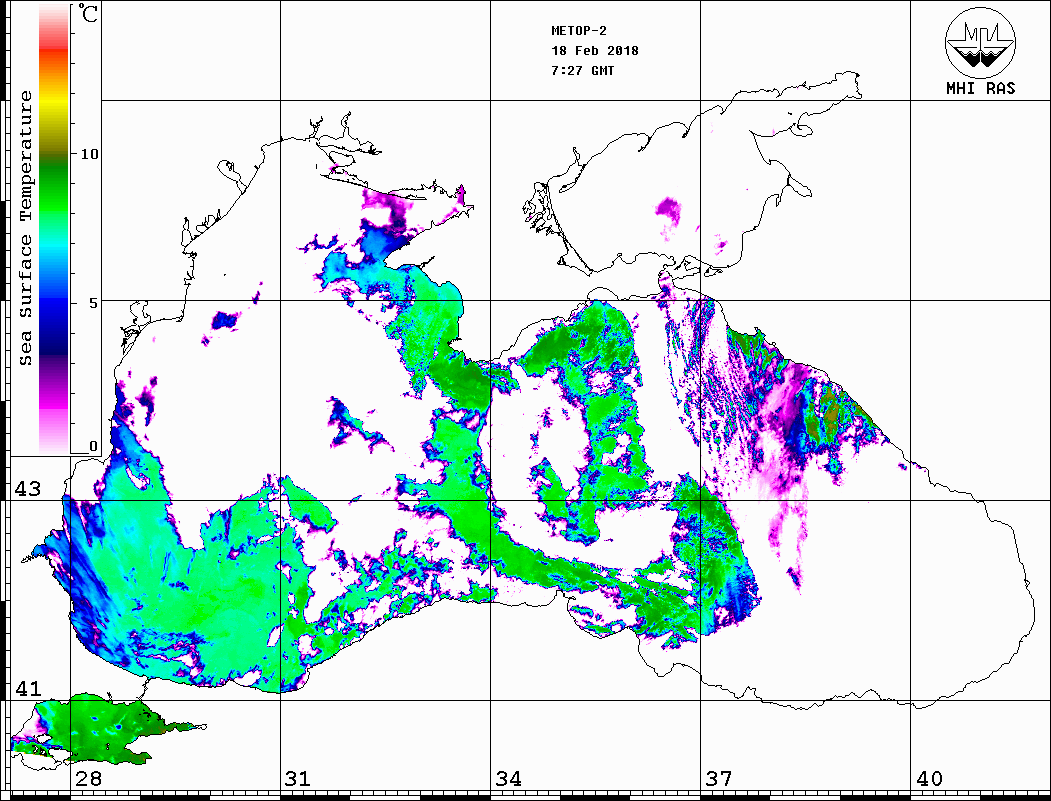This screenshot has height=801, width=1051.
Task: Click the '0' tick label on color scale
Action: click(x=93, y=446)
